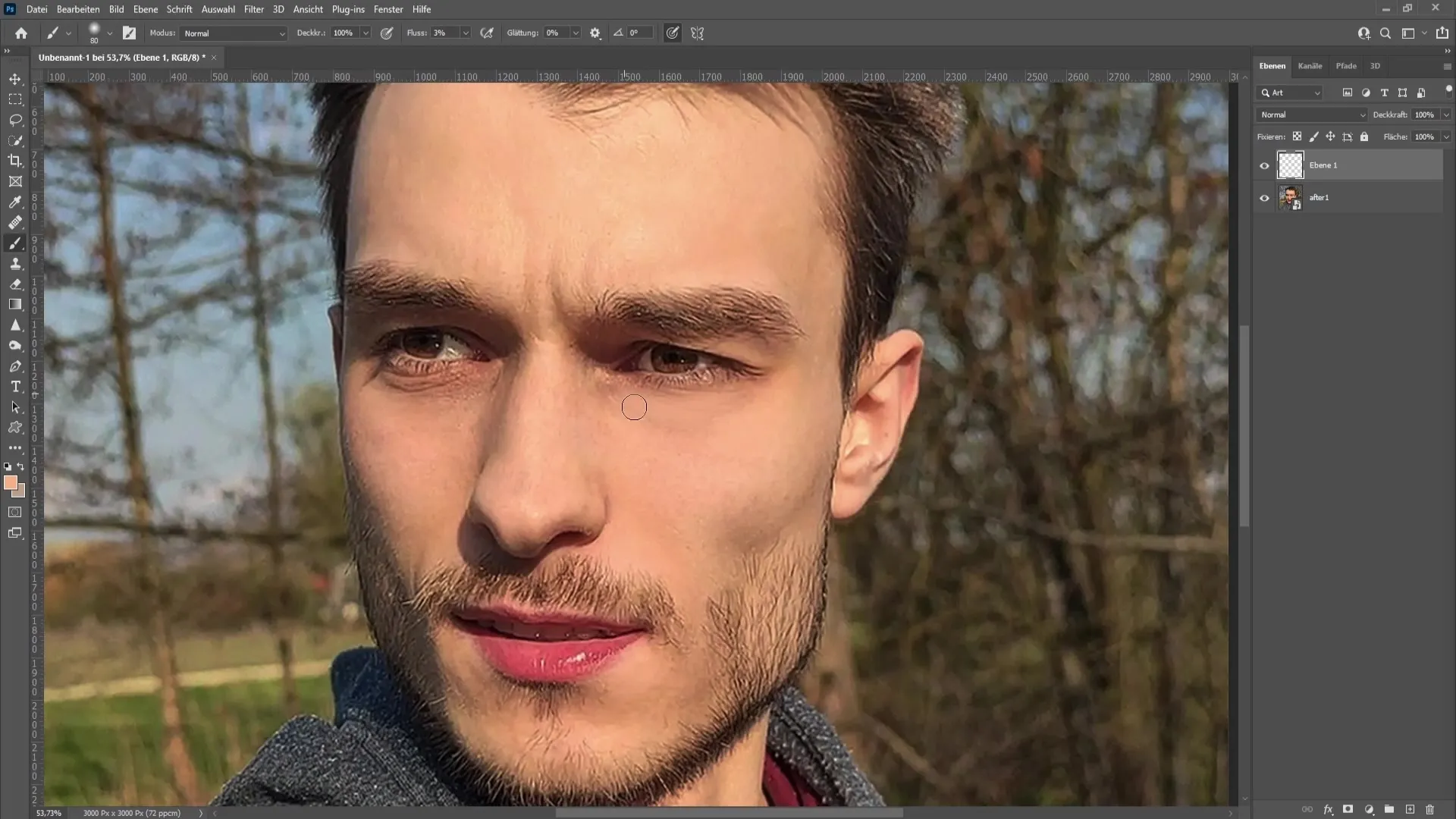
Task: Select the Clone Stamp tool
Action: pos(15,263)
